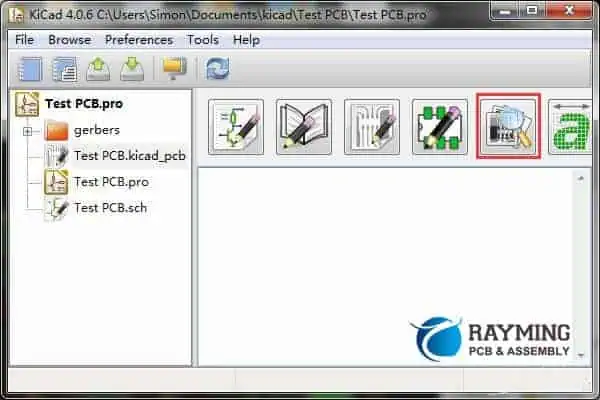This screenshot has width=600, height=400.
Task: Click the open existing project icon
Action: click(x=98, y=69)
